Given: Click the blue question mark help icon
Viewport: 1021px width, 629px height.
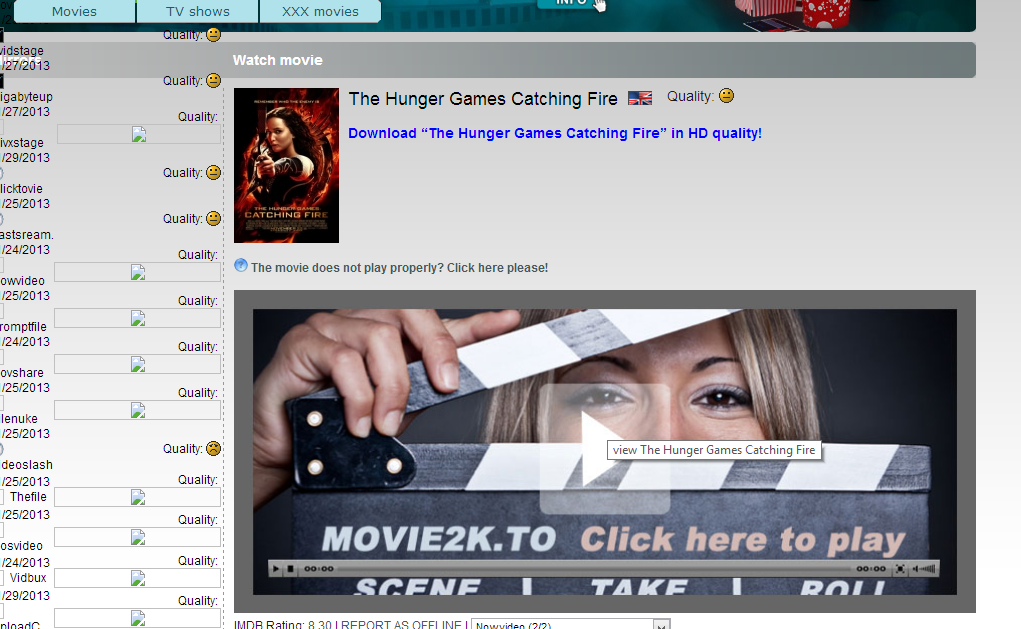Looking at the screenshot, I should click(x=241, y=265).
